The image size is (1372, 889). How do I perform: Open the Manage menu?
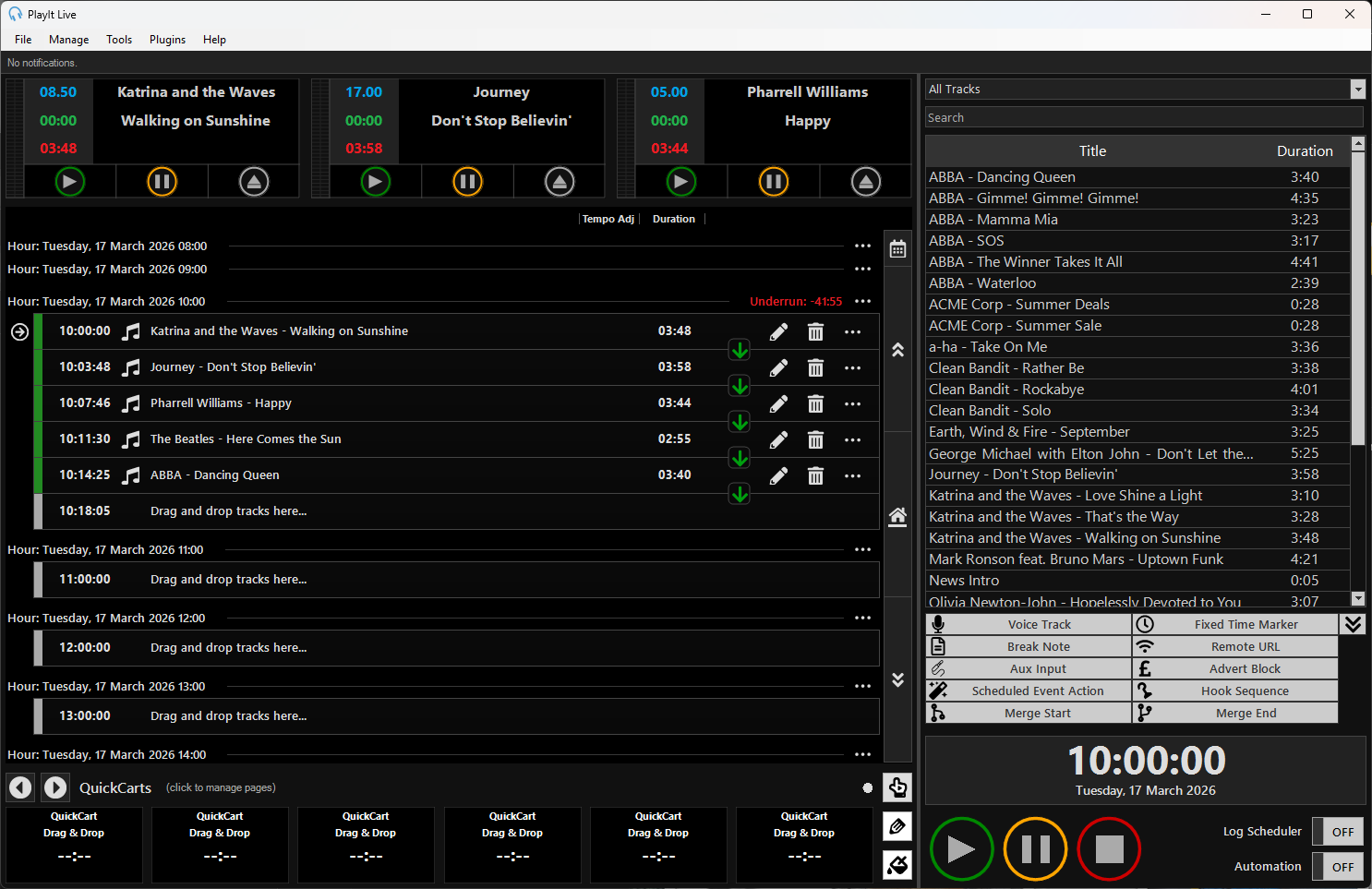click(x=69, y=40)
